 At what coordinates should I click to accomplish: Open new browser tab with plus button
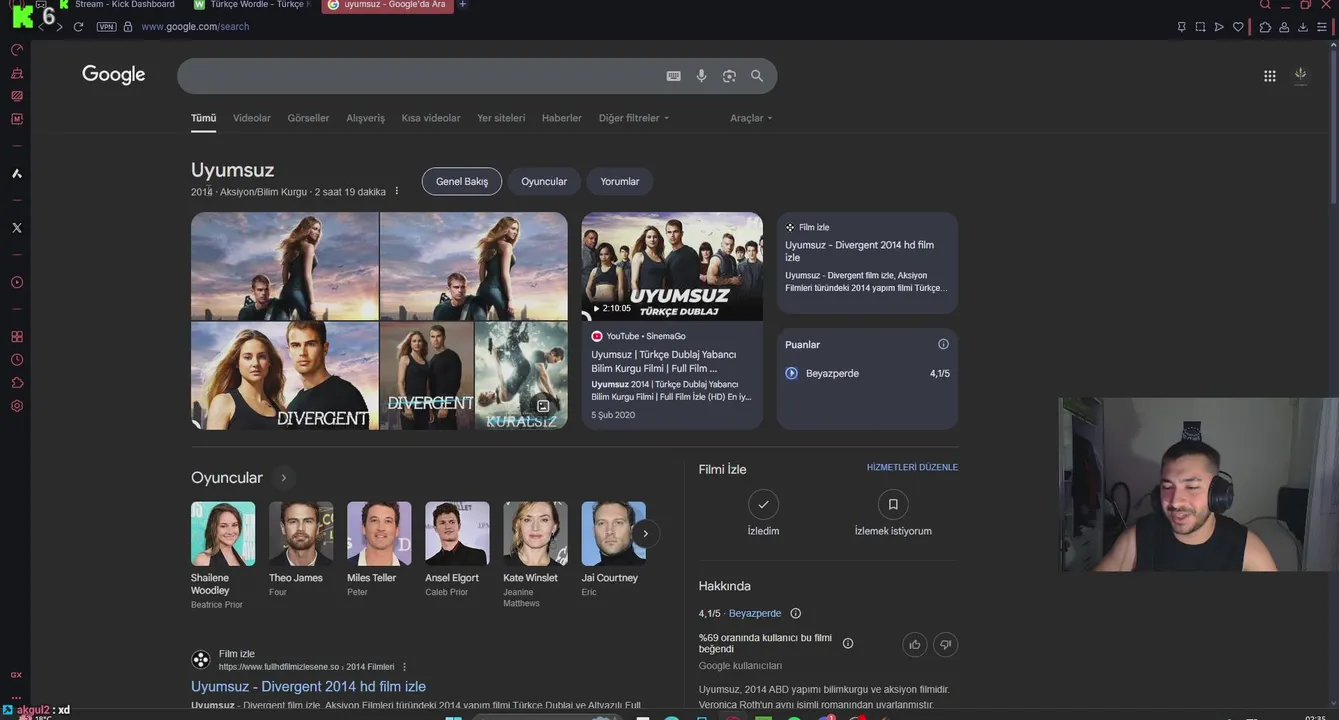point(463,5)
